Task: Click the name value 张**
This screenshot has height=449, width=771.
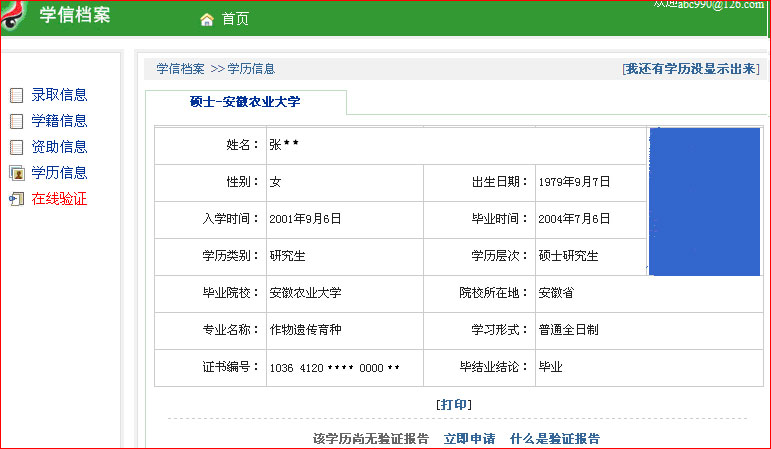Action: (x=284, y=145)
